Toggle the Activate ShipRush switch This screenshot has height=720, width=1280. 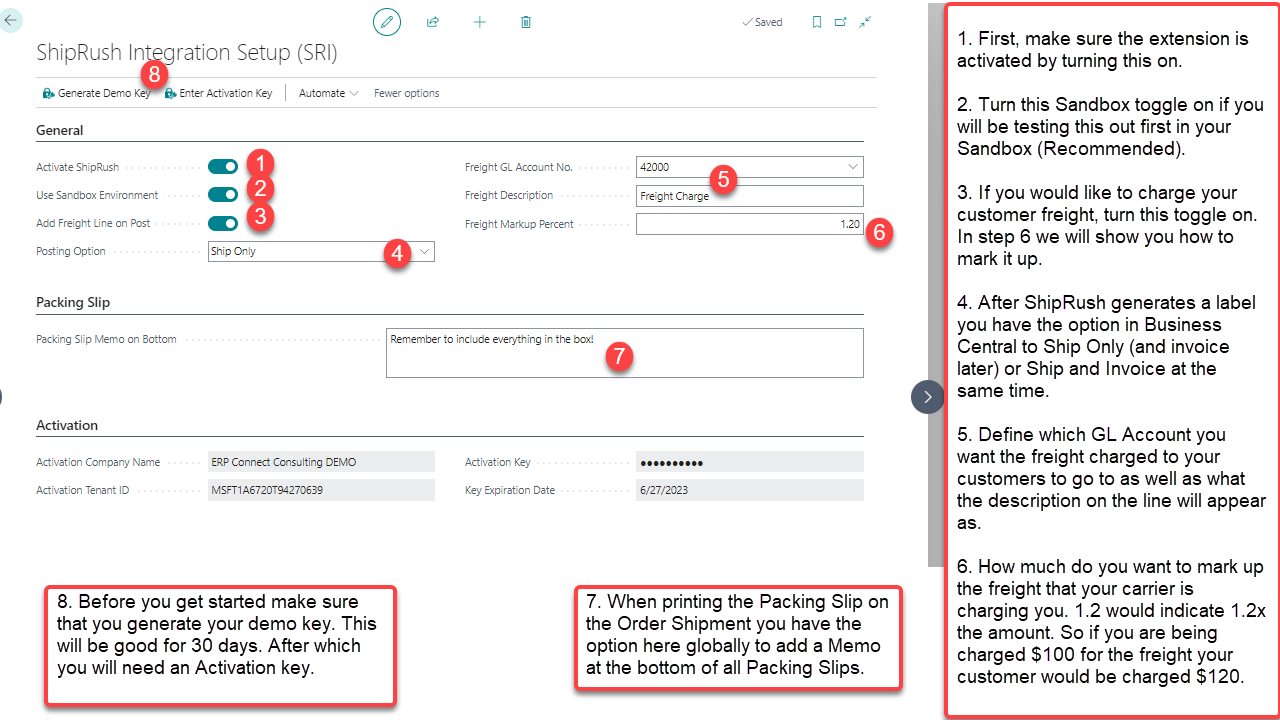tap(223, 167)
